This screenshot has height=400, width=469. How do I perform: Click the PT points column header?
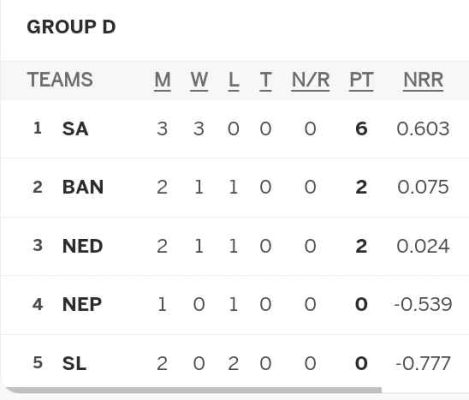361,81
